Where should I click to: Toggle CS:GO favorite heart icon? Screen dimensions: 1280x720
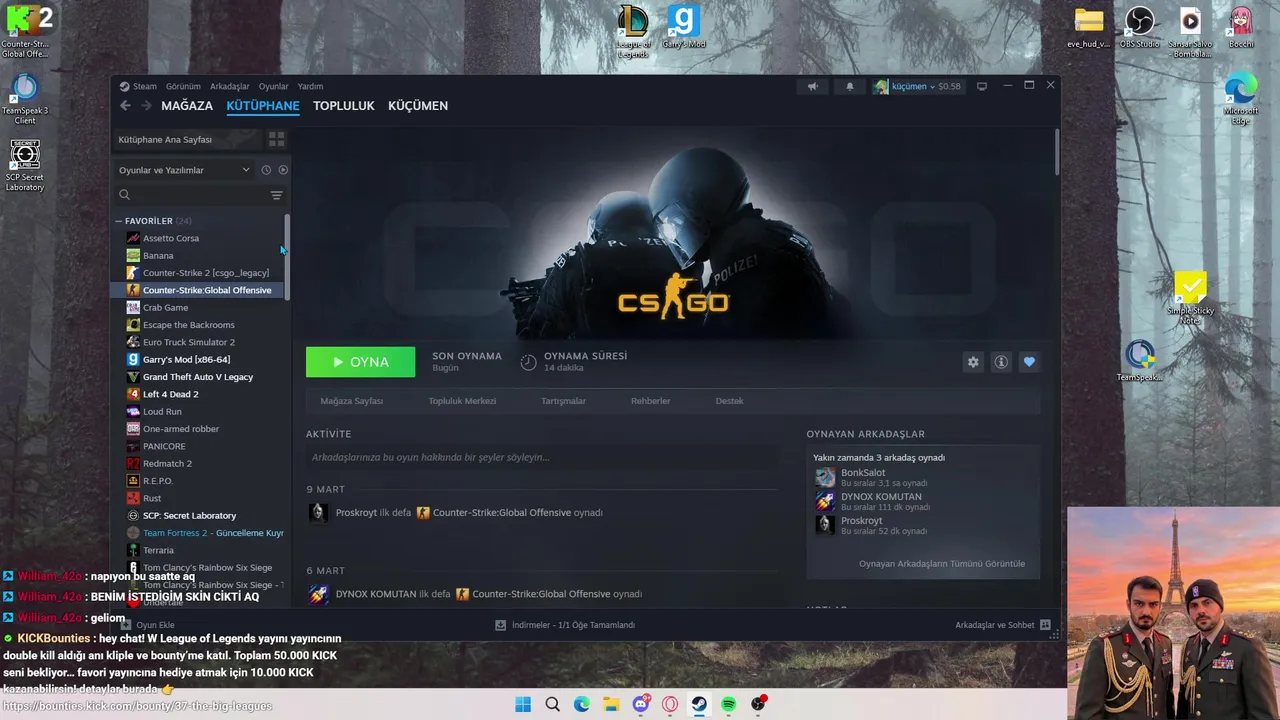tap(1029, 362)
